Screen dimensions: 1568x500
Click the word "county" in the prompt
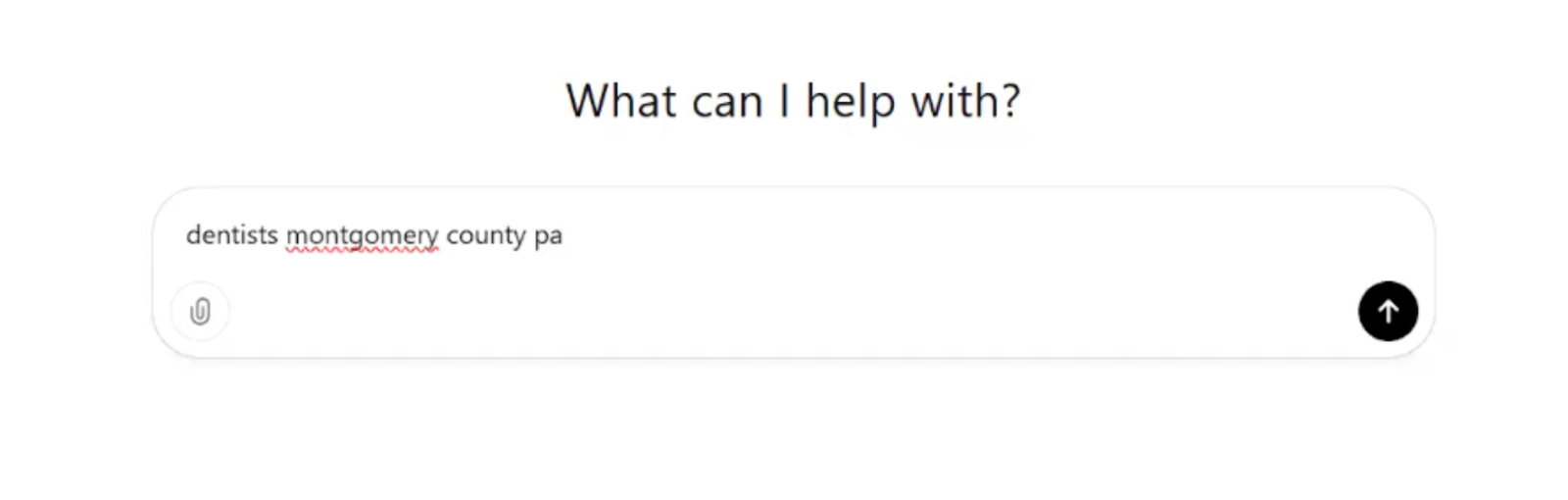point(485,235)
